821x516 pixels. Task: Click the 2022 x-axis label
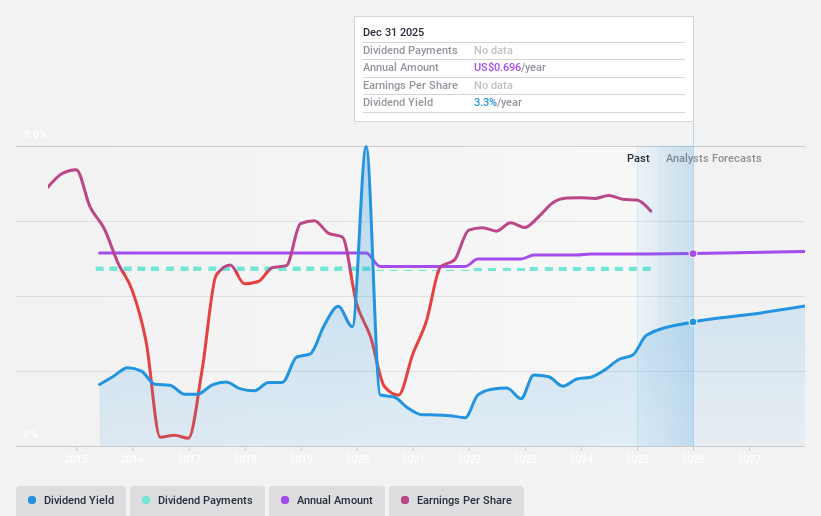click(x=469, y=459)
